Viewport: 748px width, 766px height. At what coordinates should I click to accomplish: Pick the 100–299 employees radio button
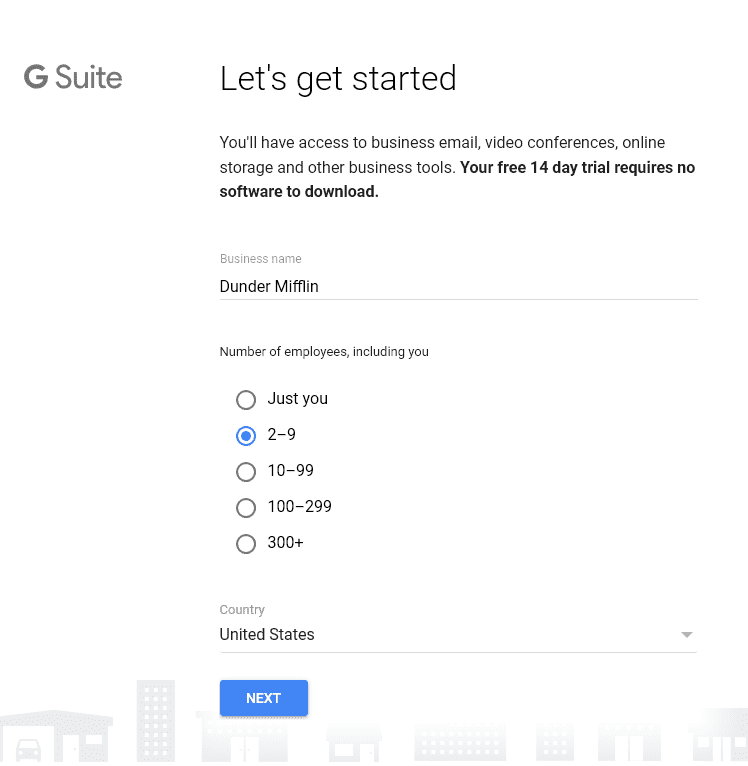[246, 508]
